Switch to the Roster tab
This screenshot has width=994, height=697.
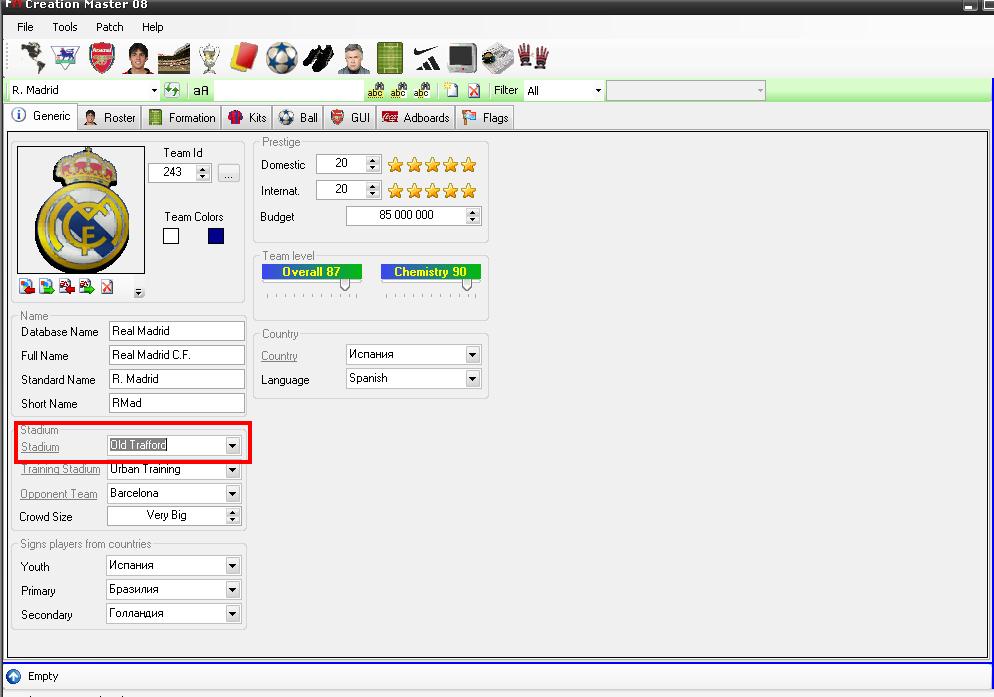pos(110,117)
